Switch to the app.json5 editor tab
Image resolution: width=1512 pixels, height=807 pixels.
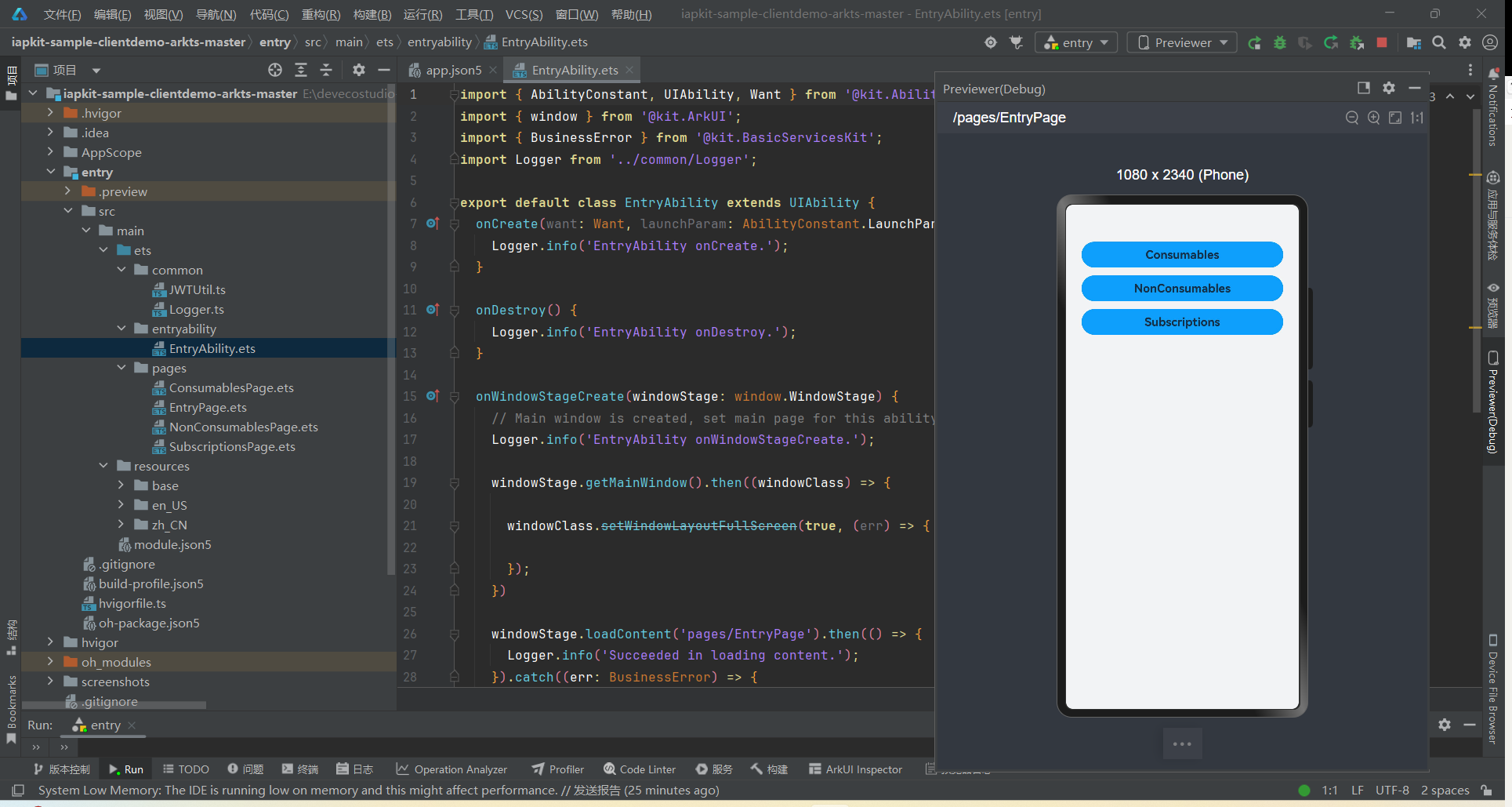453,71
